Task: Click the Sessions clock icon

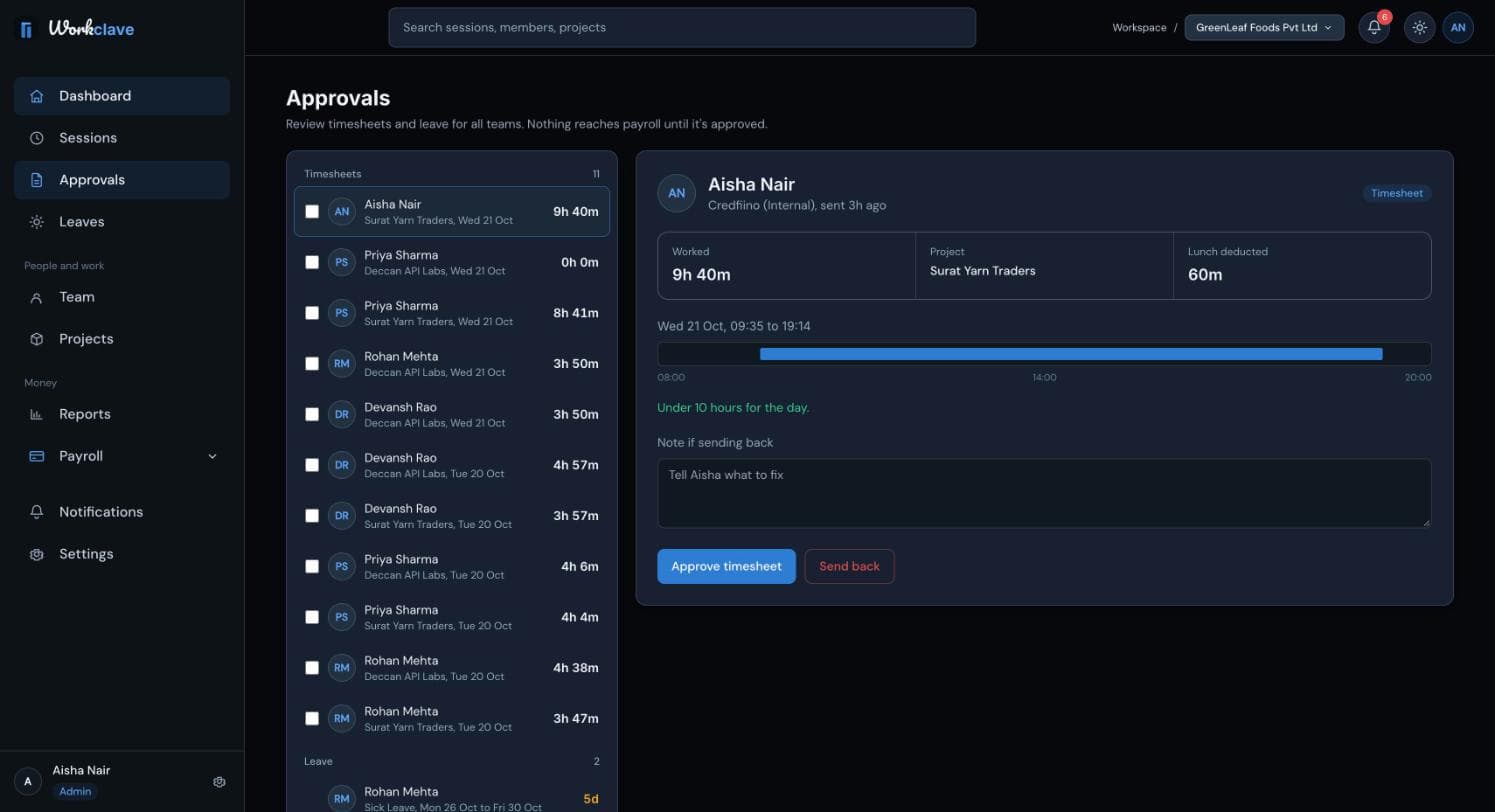Action: click(37, 138)
